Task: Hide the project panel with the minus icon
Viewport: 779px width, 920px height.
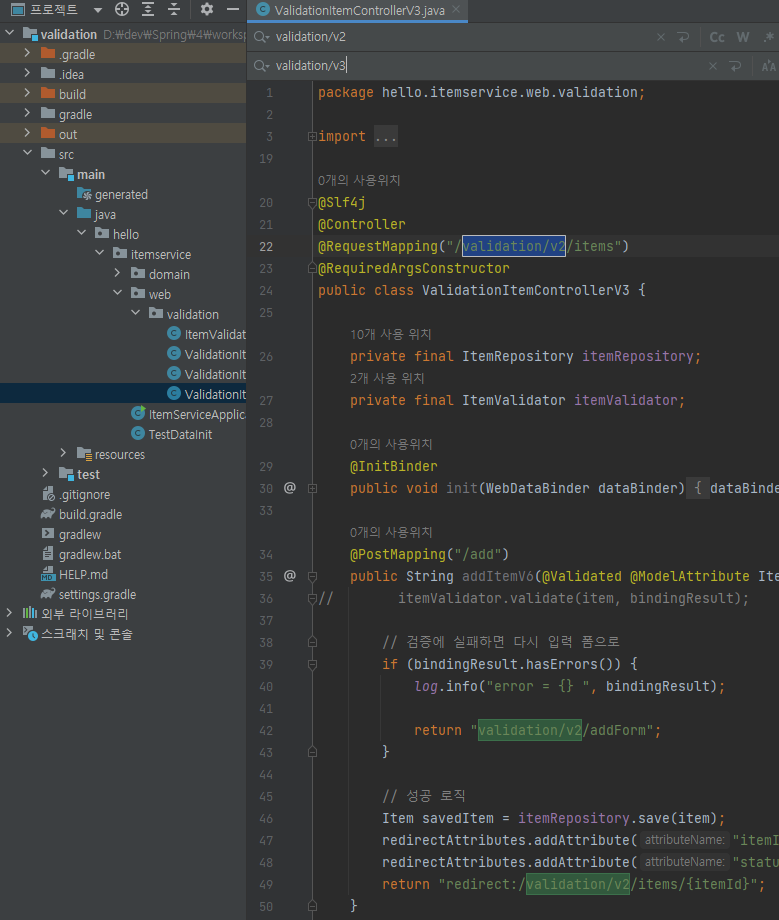Action: [x=233, y=9]
